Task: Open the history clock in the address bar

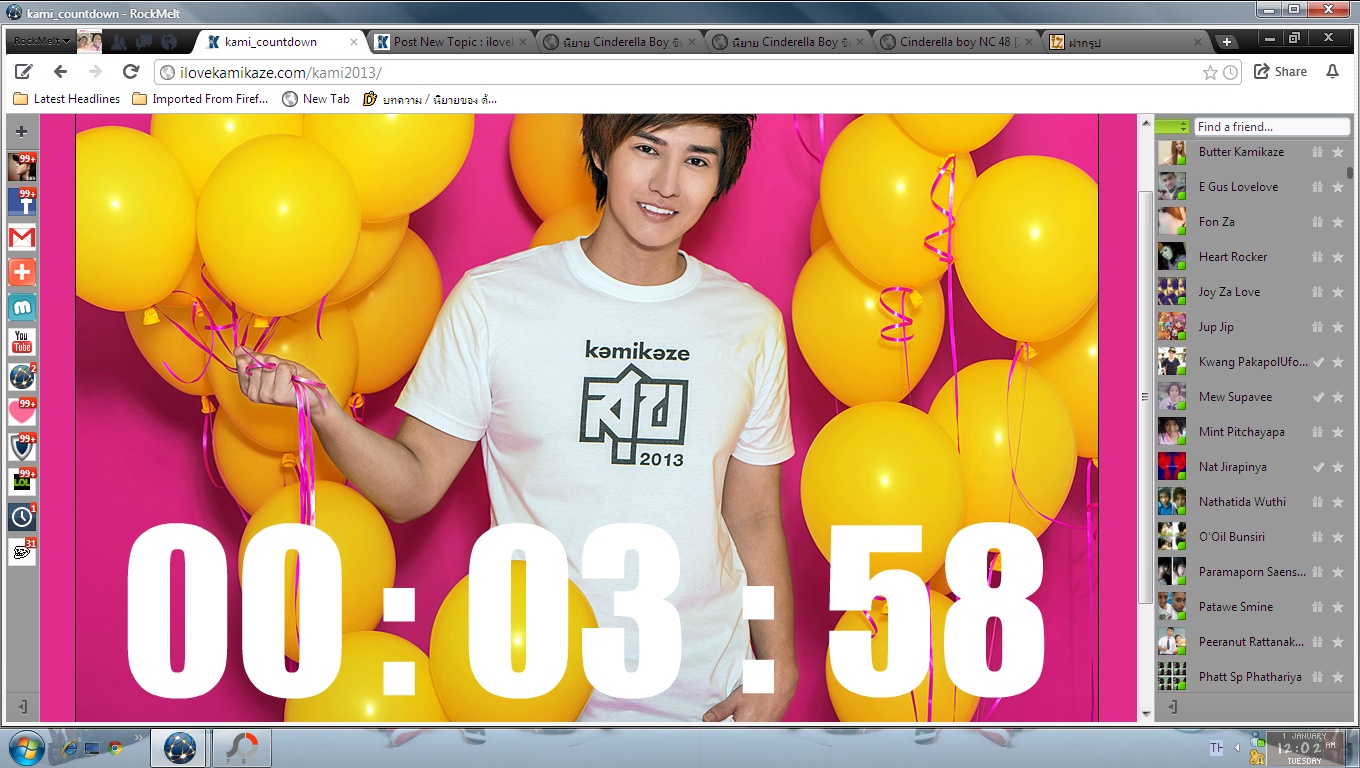Action: click(1230, 72)
